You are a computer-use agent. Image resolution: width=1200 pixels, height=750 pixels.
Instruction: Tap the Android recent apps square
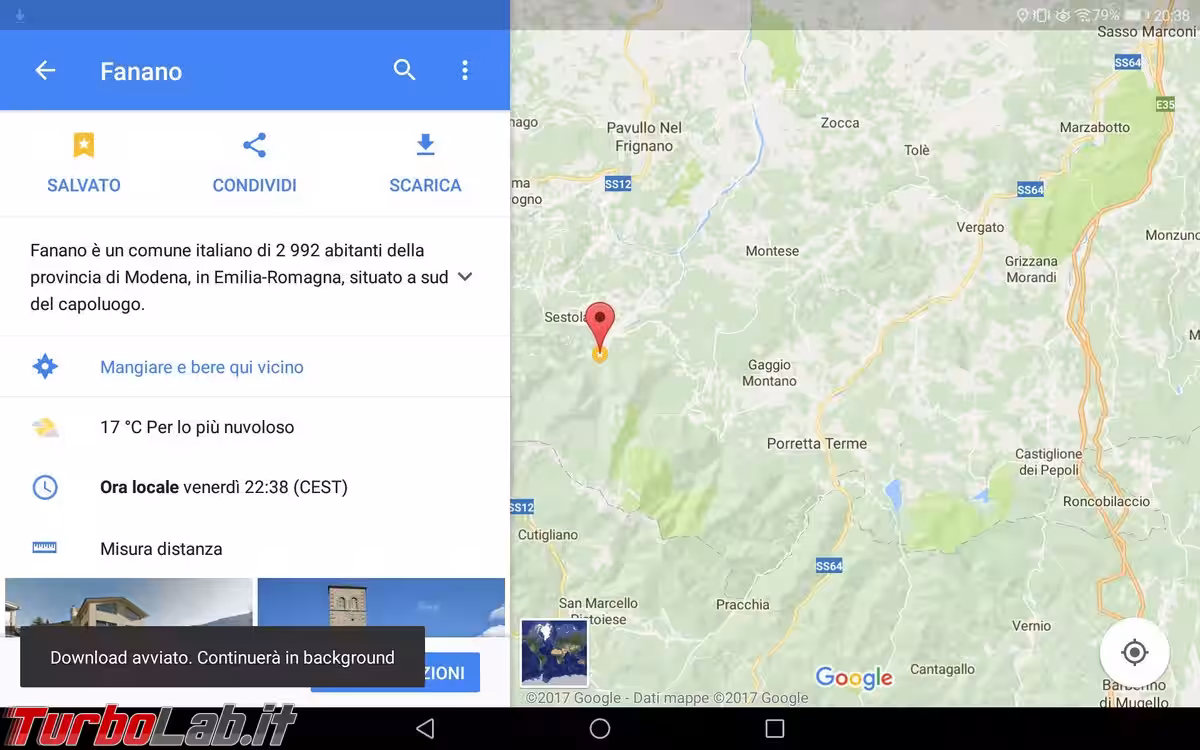775,729
